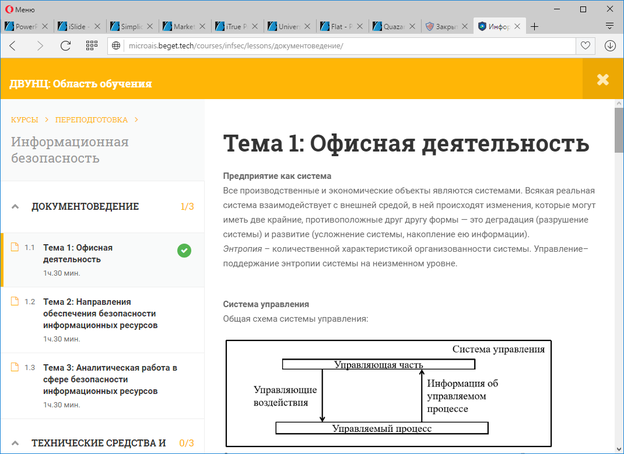Close the Market tab
Screen dimensions: 624x454
click(202, 26)
